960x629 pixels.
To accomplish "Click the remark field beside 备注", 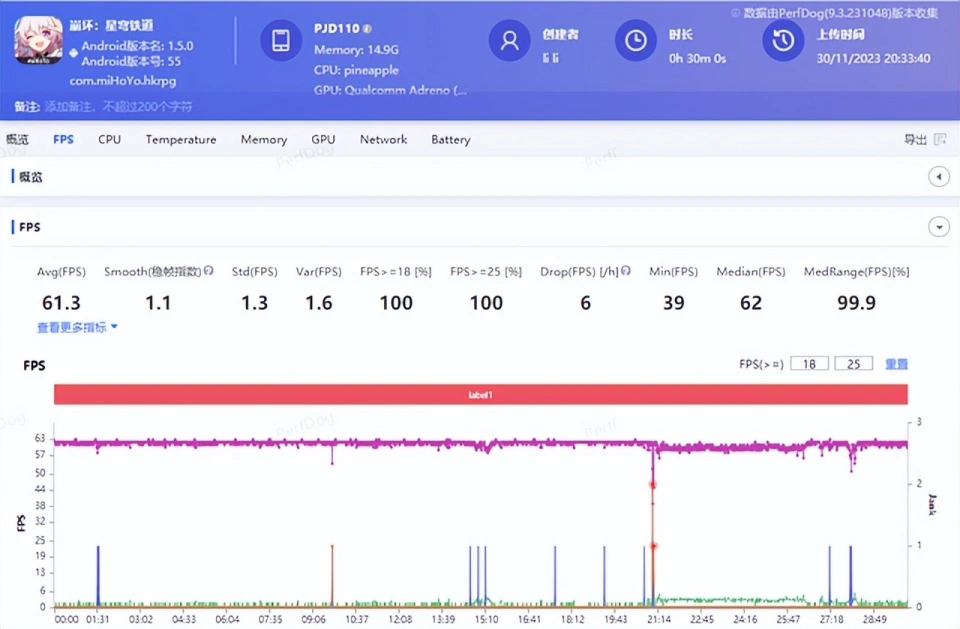I will click(x=118, y=107).
